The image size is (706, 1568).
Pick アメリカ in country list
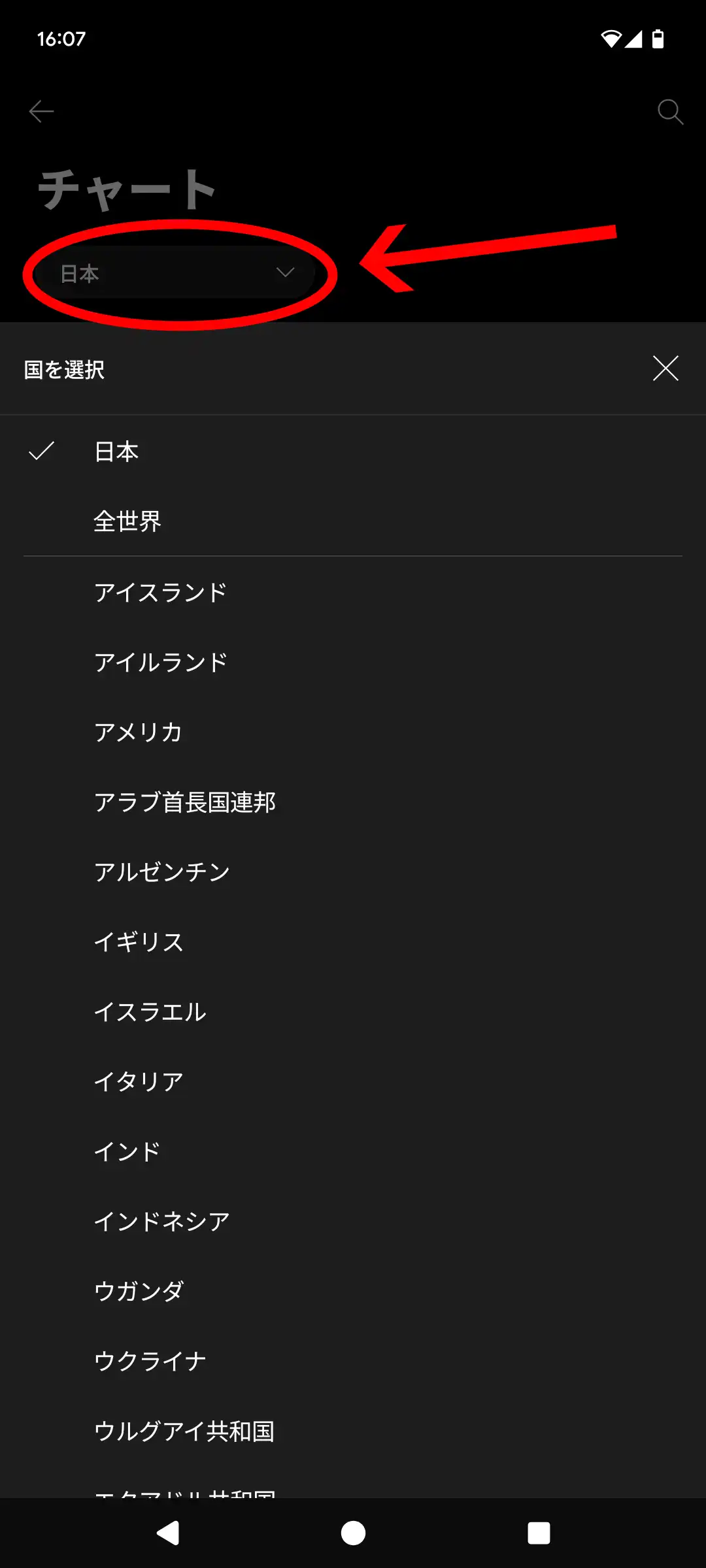(139, 732)
